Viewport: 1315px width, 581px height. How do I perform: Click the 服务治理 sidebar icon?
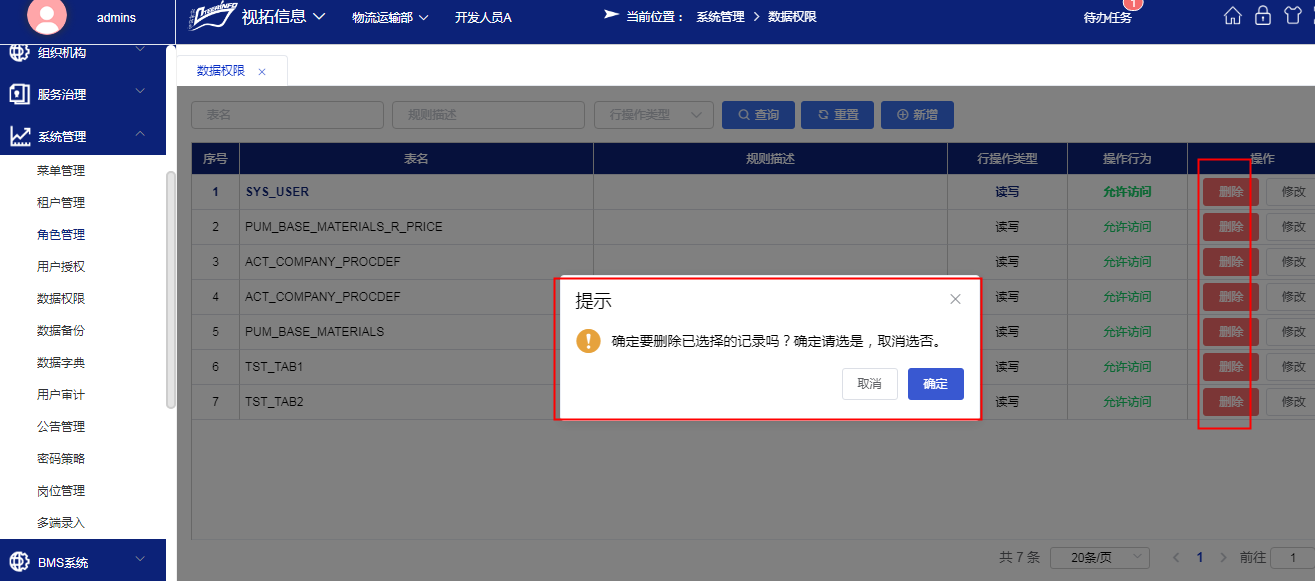point(19,94)
